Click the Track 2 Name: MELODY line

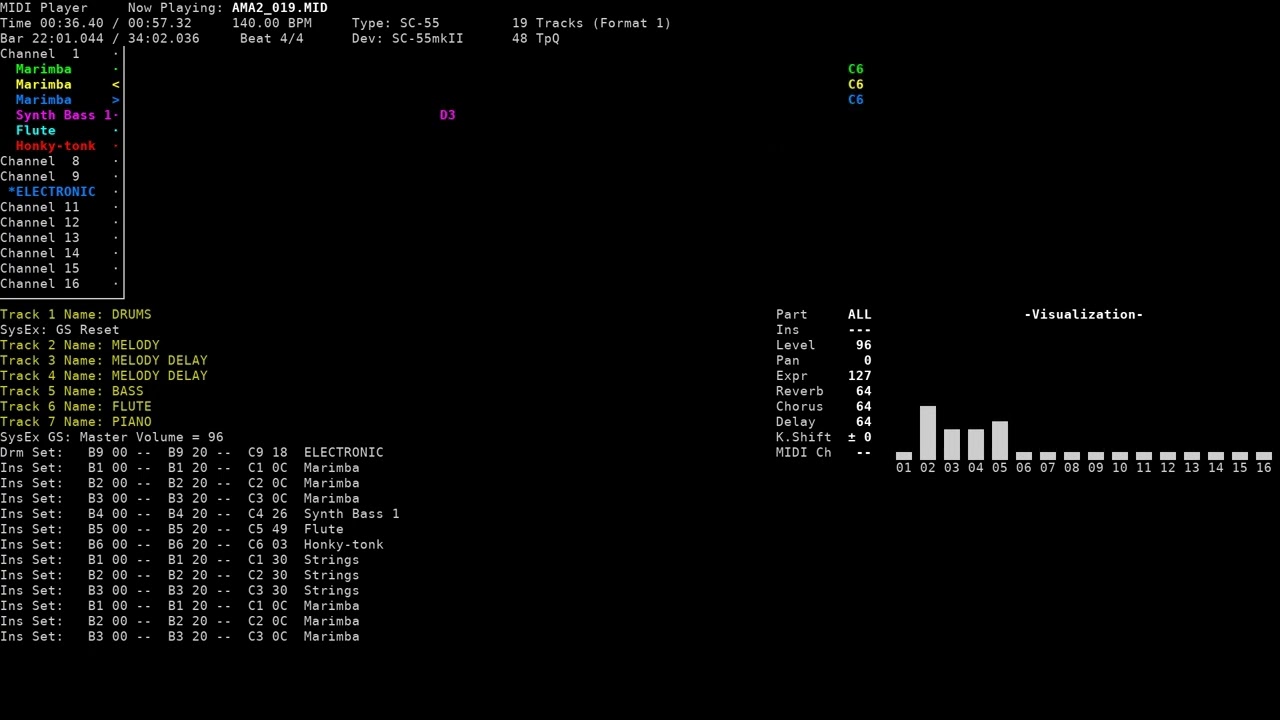point(80,345)
